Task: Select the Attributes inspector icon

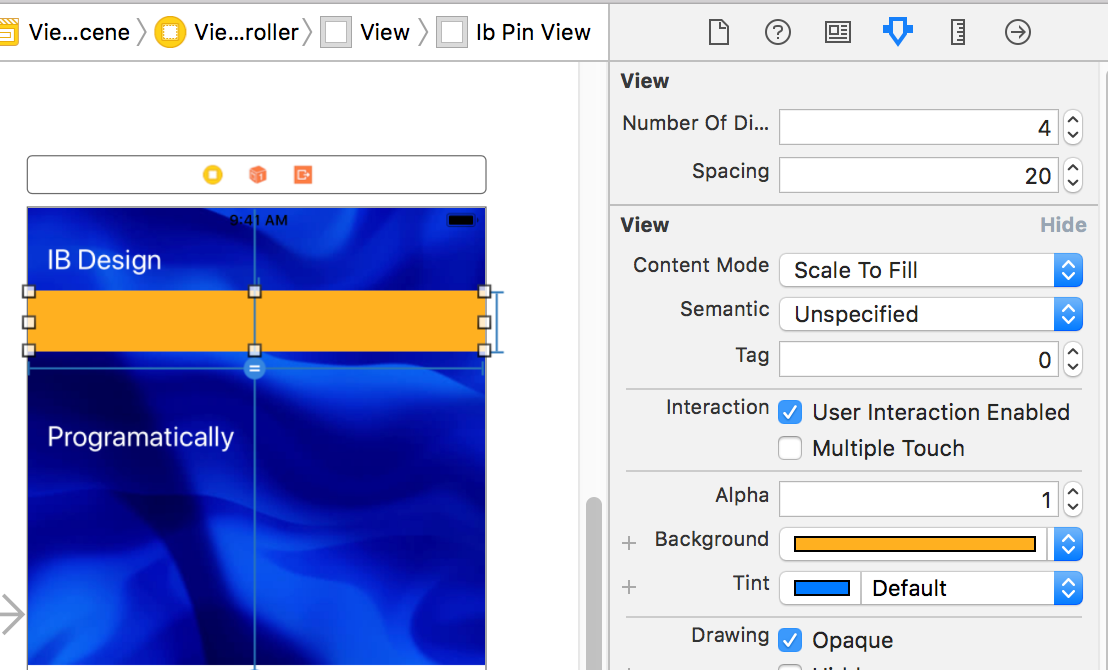Action: click(897, 33)
